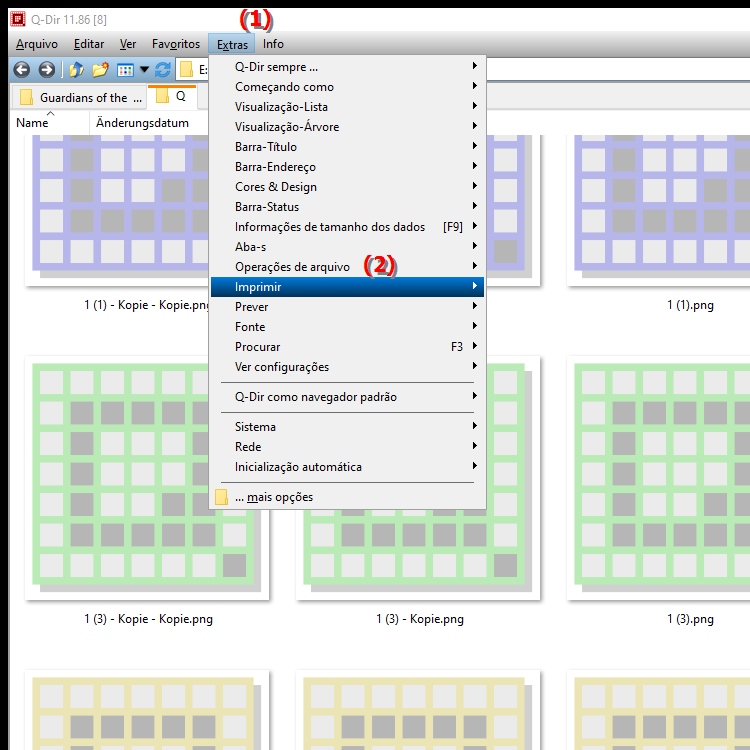Open the Fonte submenu
This screenshot has width=750, height=750.
point(347,327)
